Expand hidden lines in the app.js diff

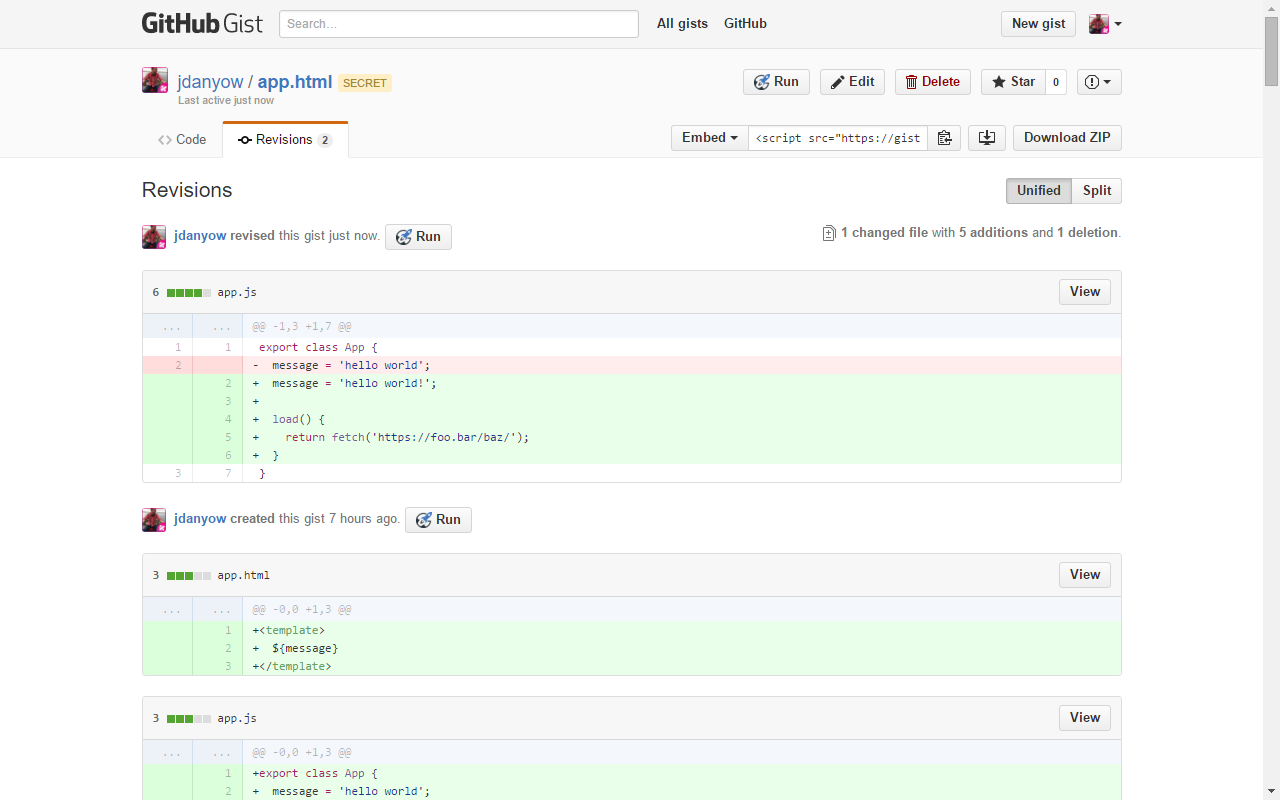[172, 326]
